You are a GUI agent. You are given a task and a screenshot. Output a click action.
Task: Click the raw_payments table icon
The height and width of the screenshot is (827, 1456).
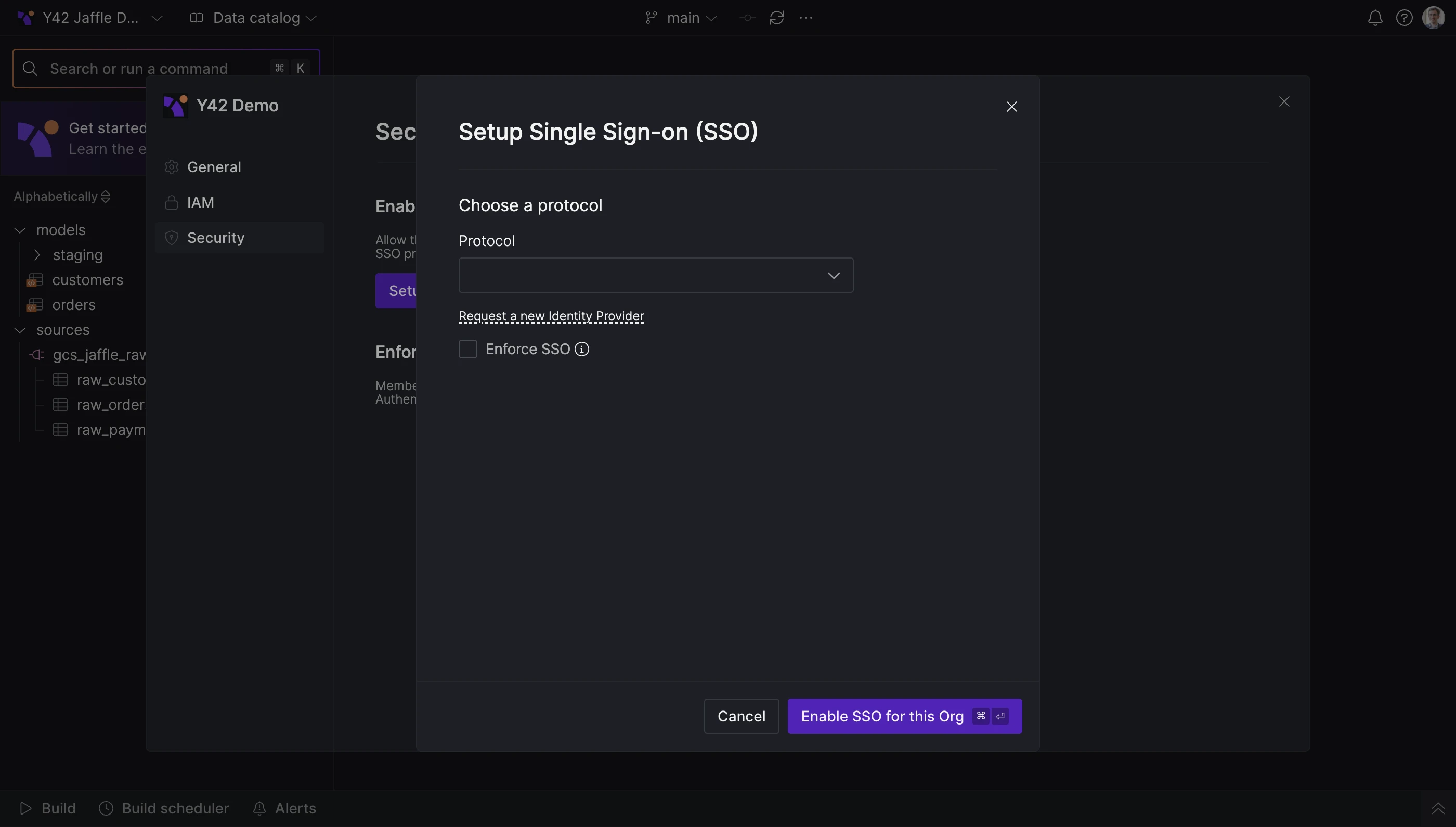point(60,430)
